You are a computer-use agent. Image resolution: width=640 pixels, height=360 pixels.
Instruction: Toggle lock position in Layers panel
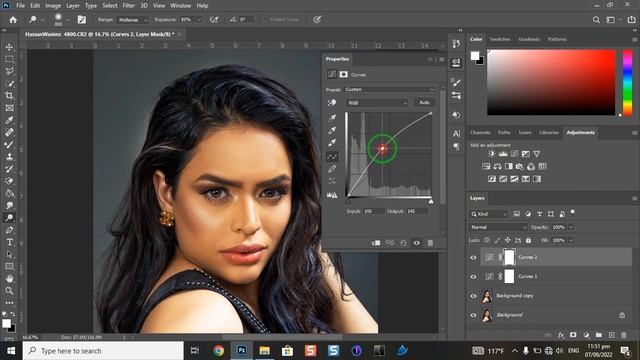click(507, 240)
